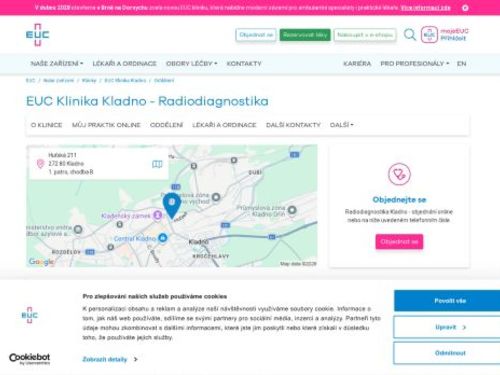
Task: Click the Kladno city label on map
Action: (x=199, y=242)
